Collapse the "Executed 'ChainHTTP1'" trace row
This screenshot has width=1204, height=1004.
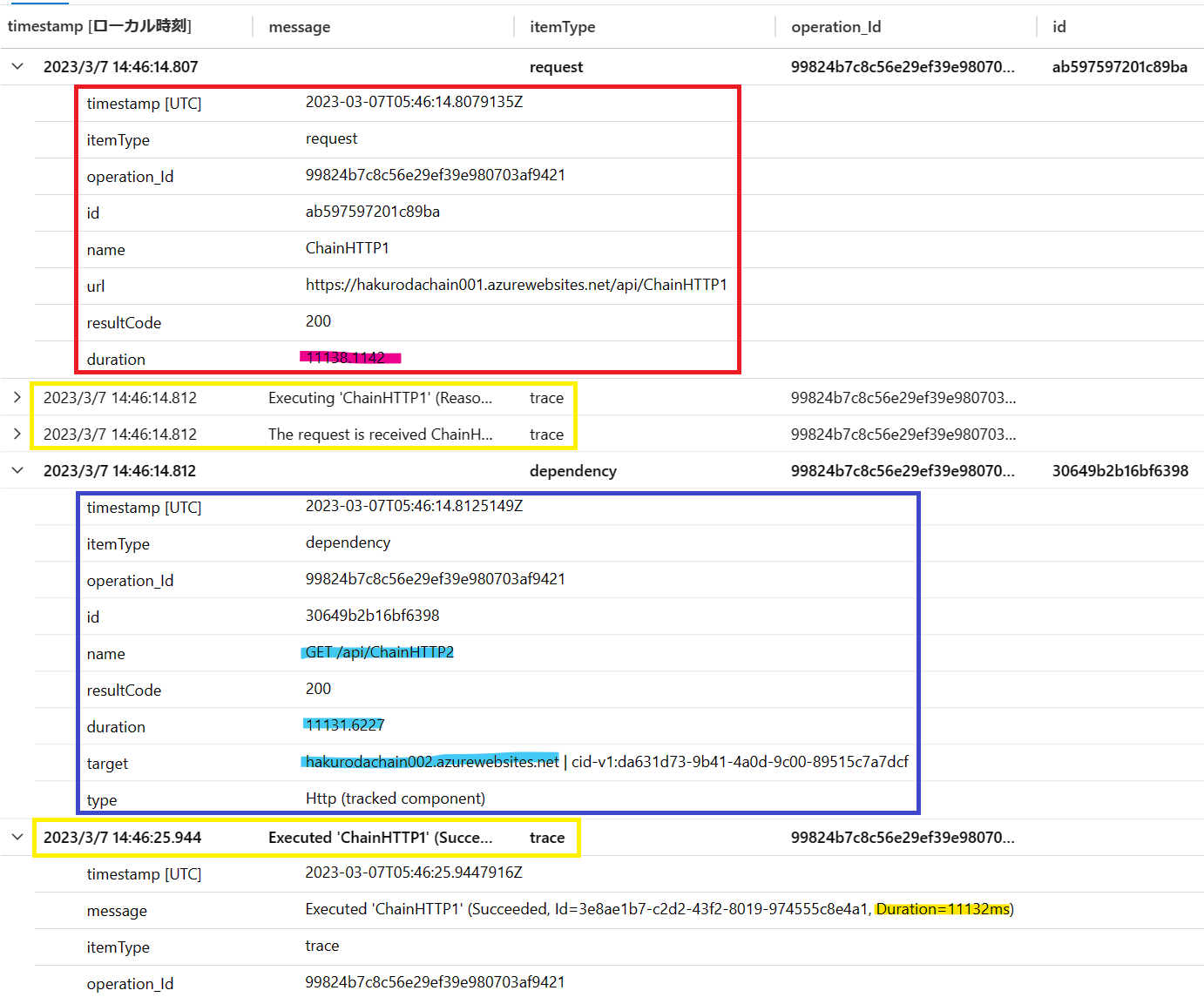click(17, 838)
